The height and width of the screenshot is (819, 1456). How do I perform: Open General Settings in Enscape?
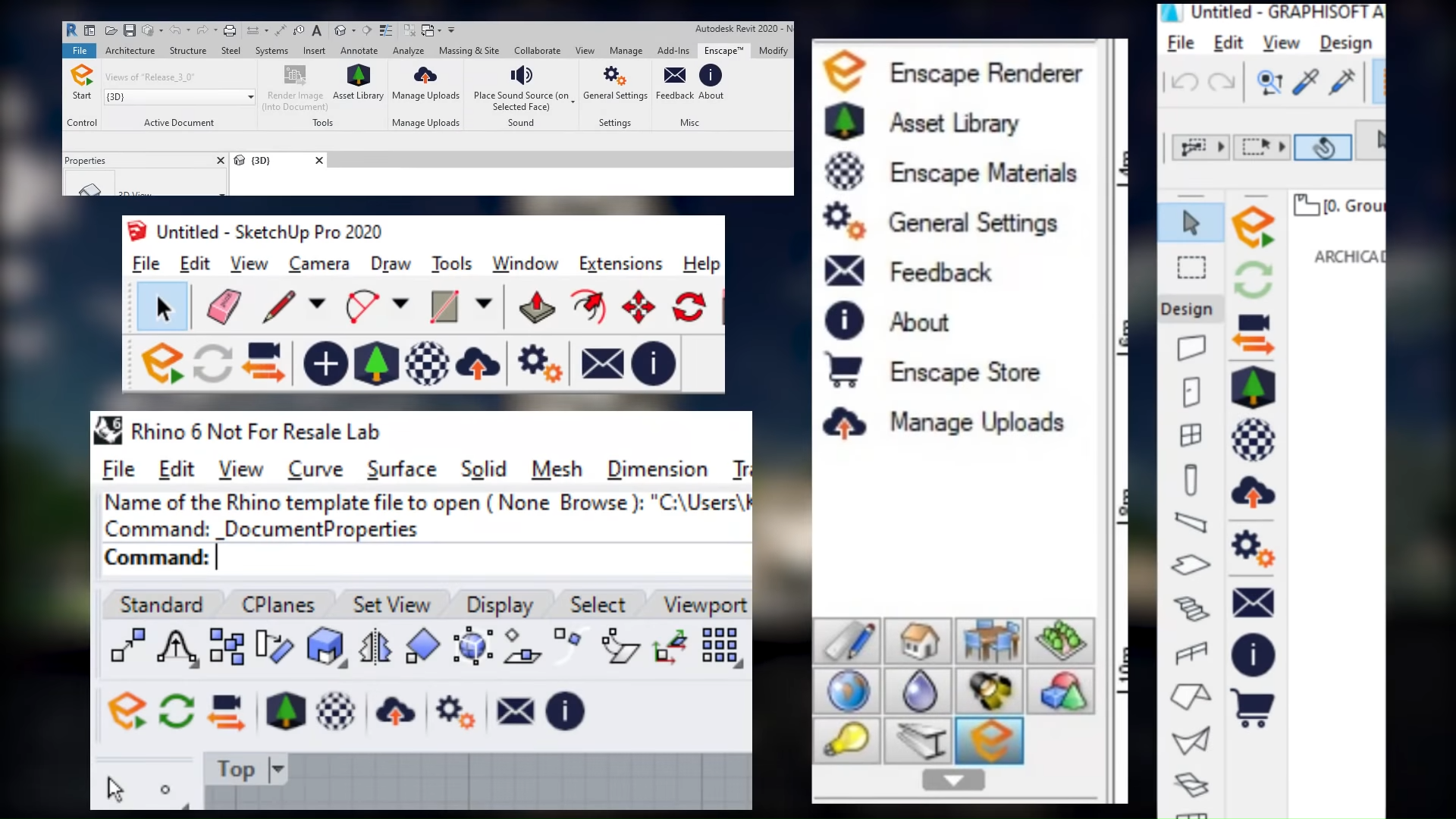[x=969, y=222]
